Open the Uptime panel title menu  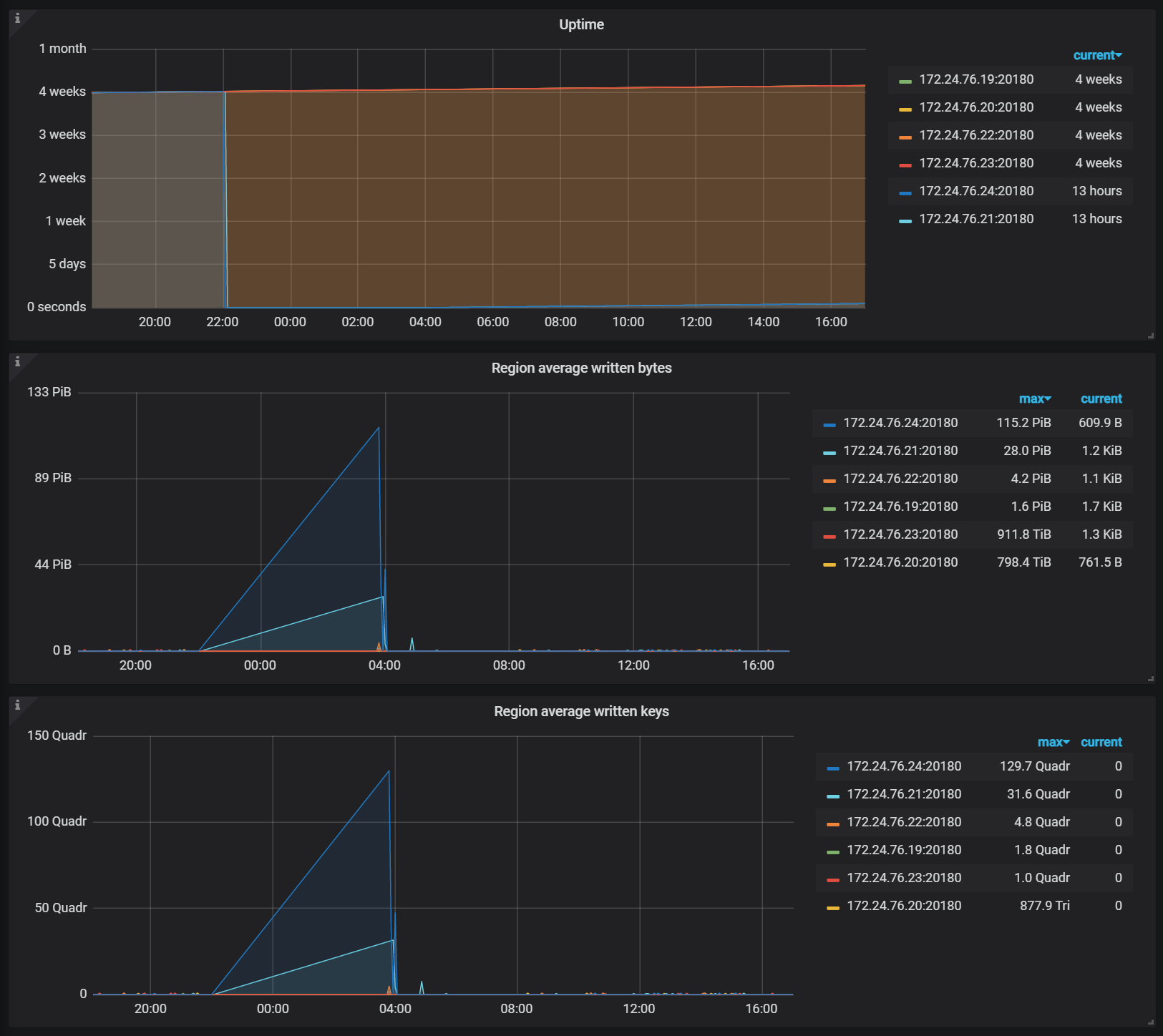(581, 24)
